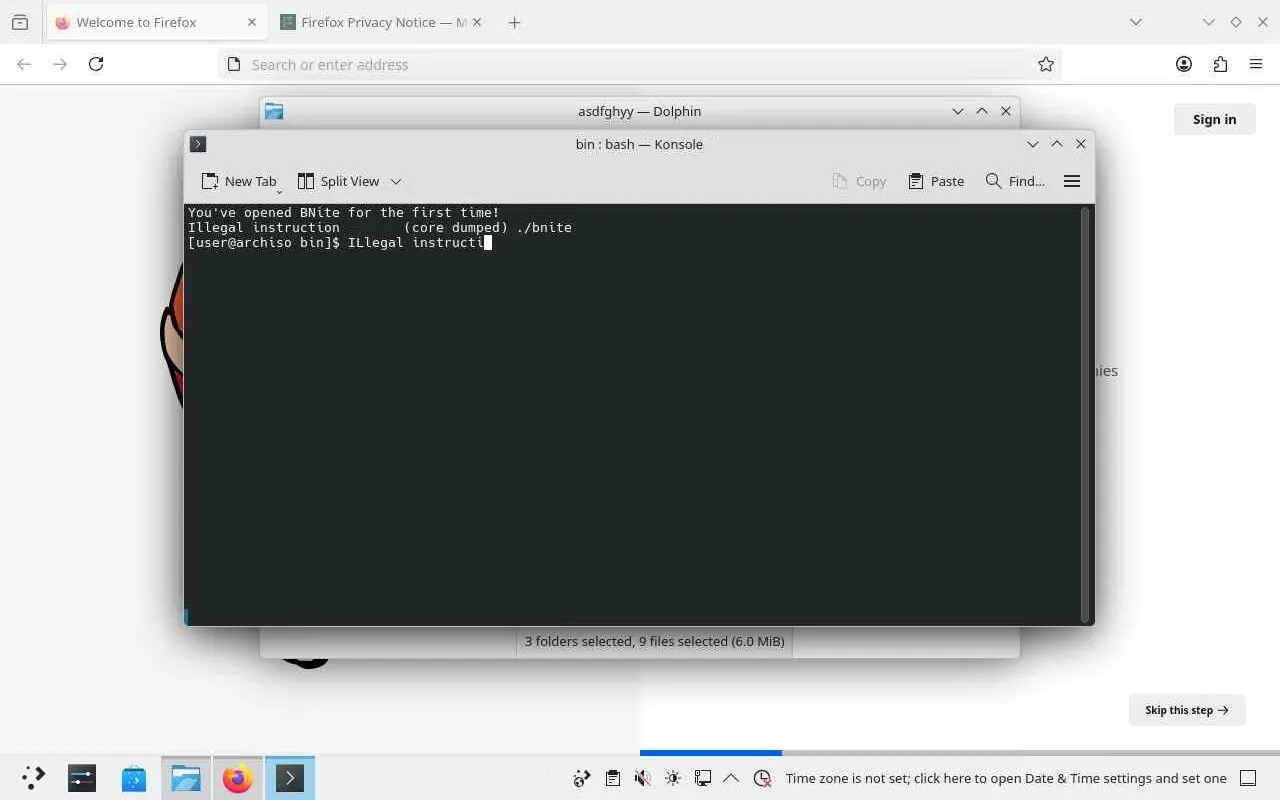The image size is (1280, 800).
Task: Click the Dolphin title bar 'asdfghyy — Dolphin'
Action: click(x=640, y=111)
